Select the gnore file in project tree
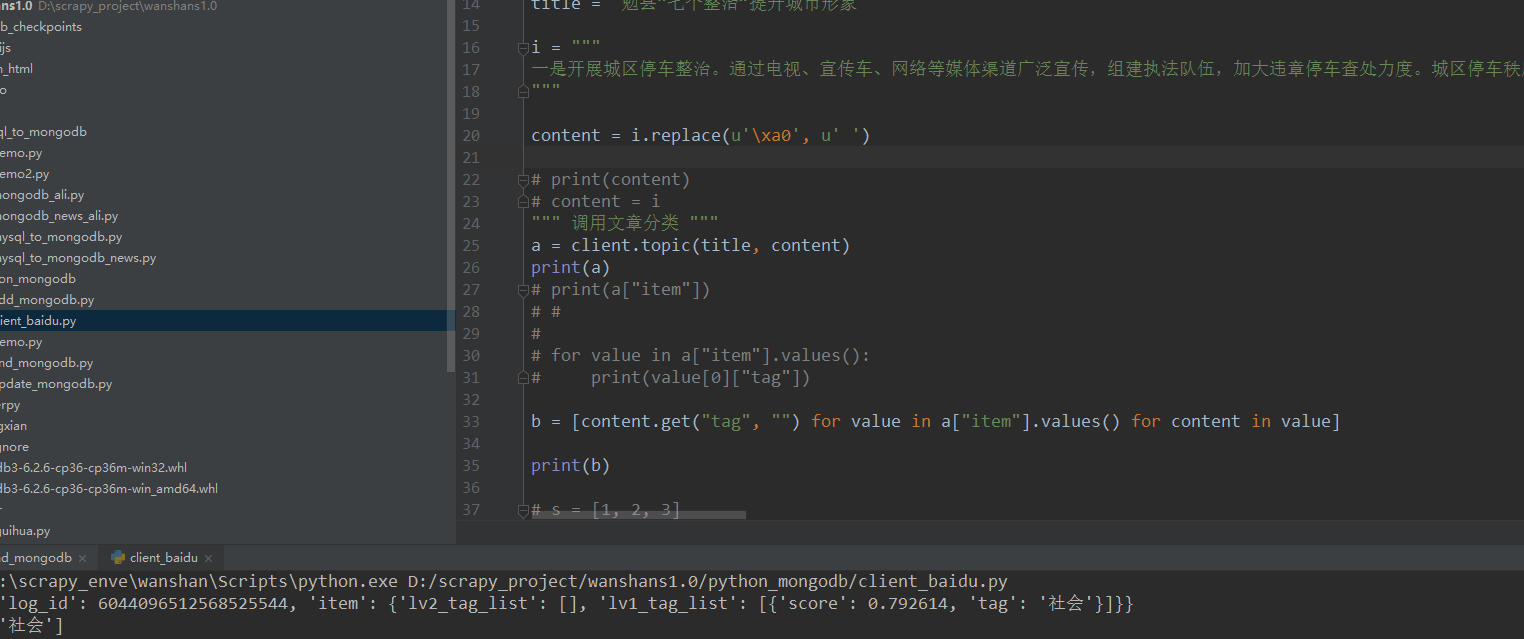This screenshot has width=1524, height=639. click(15, 447)
